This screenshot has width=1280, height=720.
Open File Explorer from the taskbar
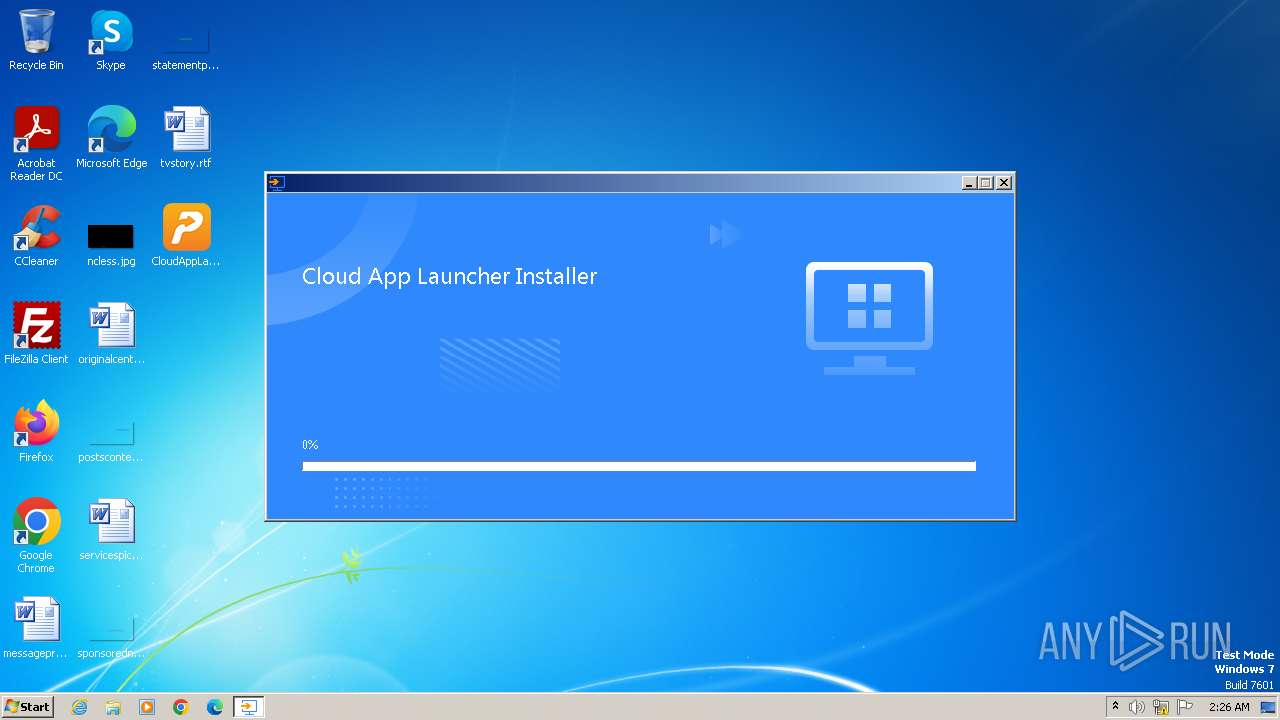pos(113,706)
